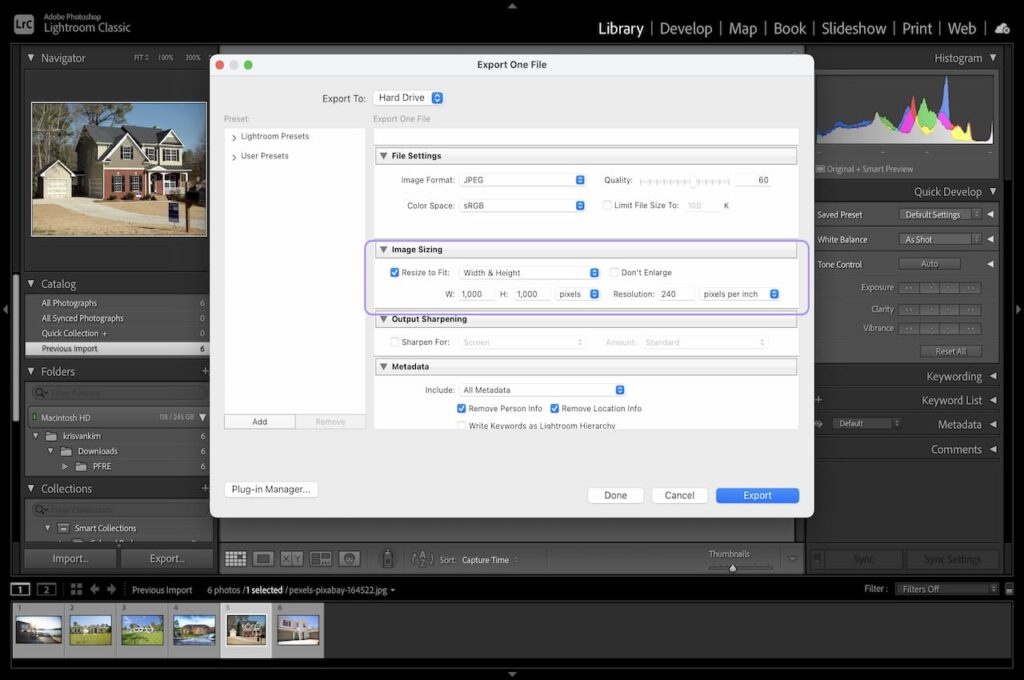Switch to Loupe view in toolbar

click(263, 559)
